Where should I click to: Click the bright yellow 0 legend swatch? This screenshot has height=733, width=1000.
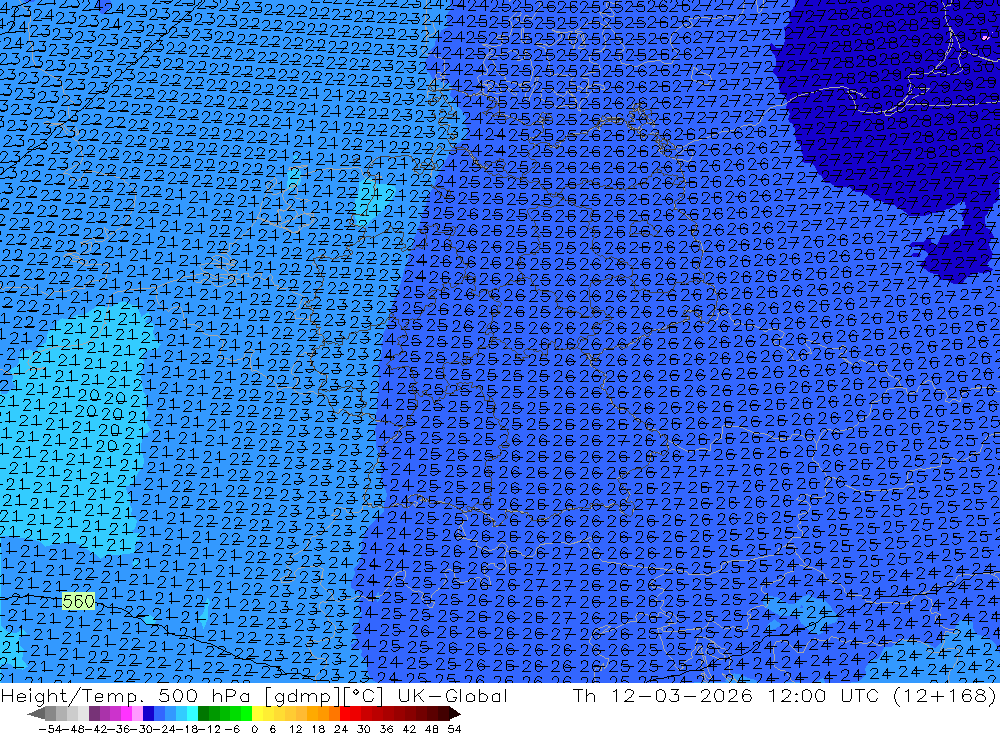click(257, 714)
